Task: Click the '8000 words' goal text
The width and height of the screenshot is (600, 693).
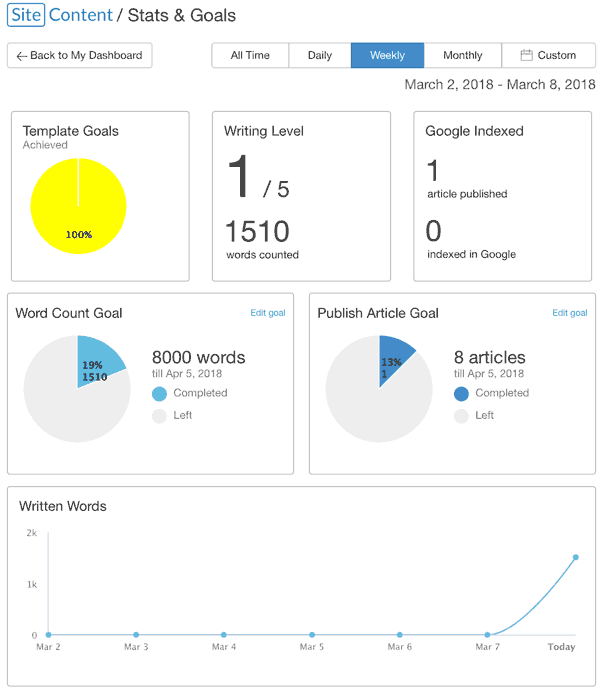Action: [x=198, y=357]
